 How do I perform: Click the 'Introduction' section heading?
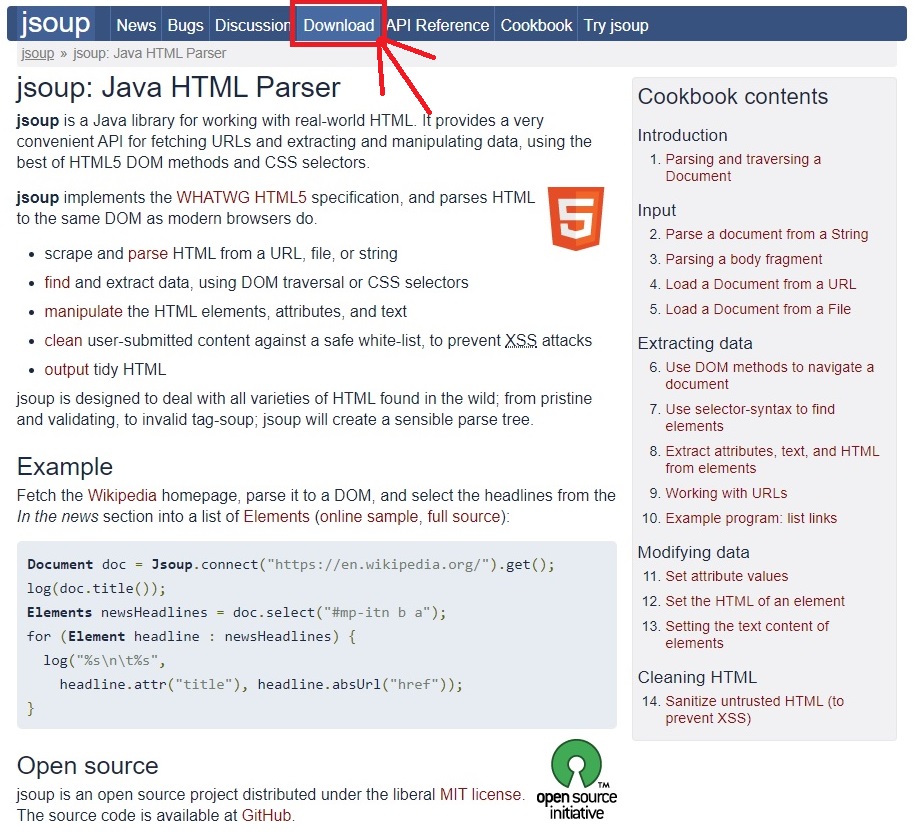(683, 135)
